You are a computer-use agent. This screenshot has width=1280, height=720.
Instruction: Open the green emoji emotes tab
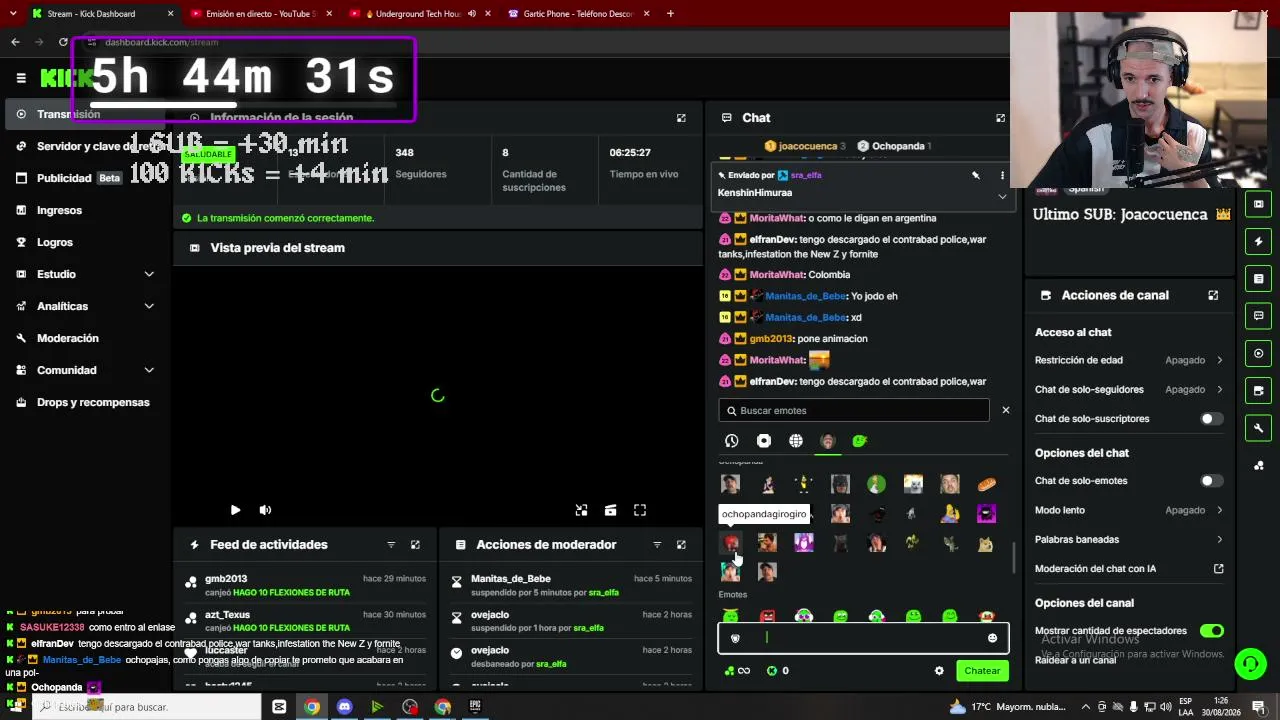click(x=860, y=441)
